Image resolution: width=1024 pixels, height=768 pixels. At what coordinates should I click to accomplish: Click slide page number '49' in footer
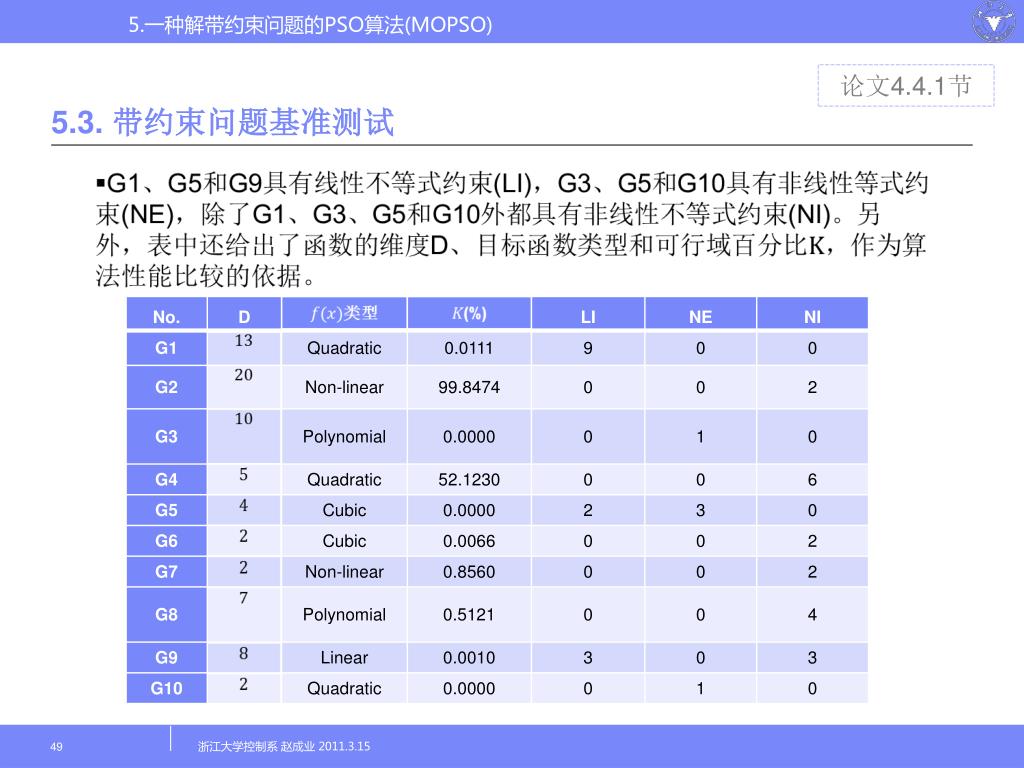tap(56, 746)
